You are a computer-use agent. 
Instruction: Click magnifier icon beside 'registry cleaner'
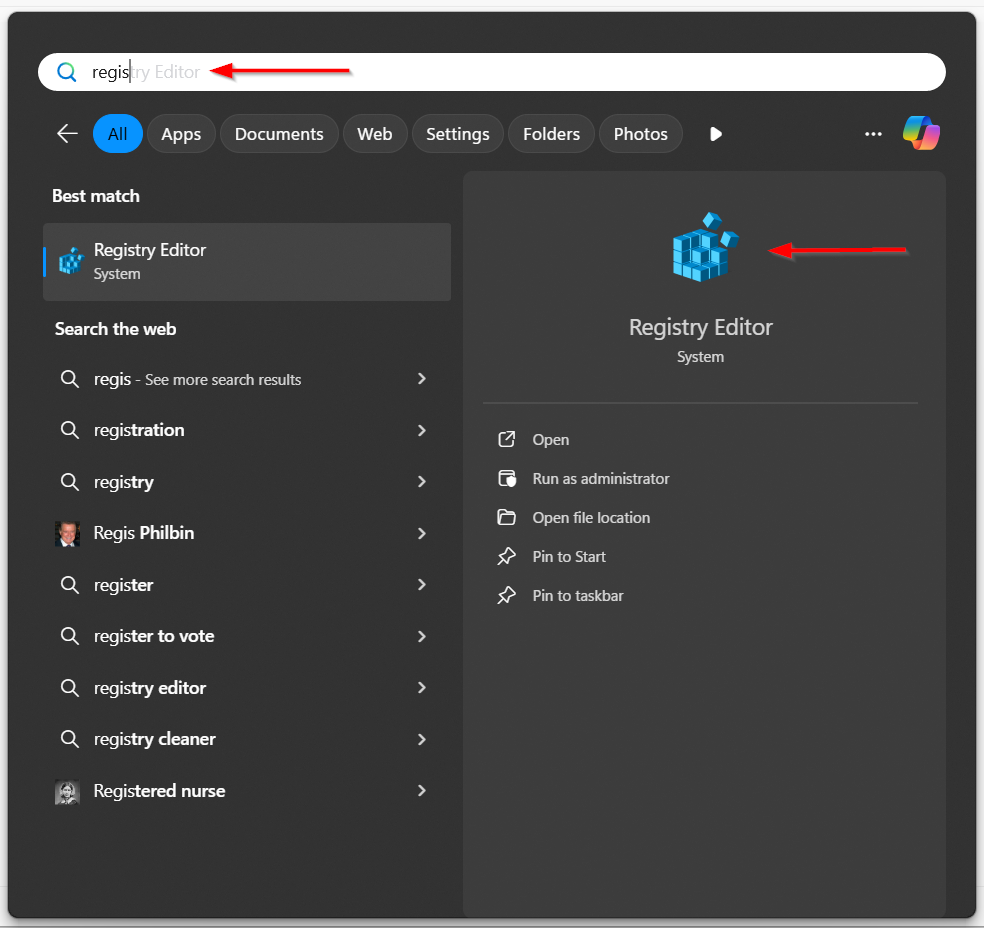coord(70,739)
